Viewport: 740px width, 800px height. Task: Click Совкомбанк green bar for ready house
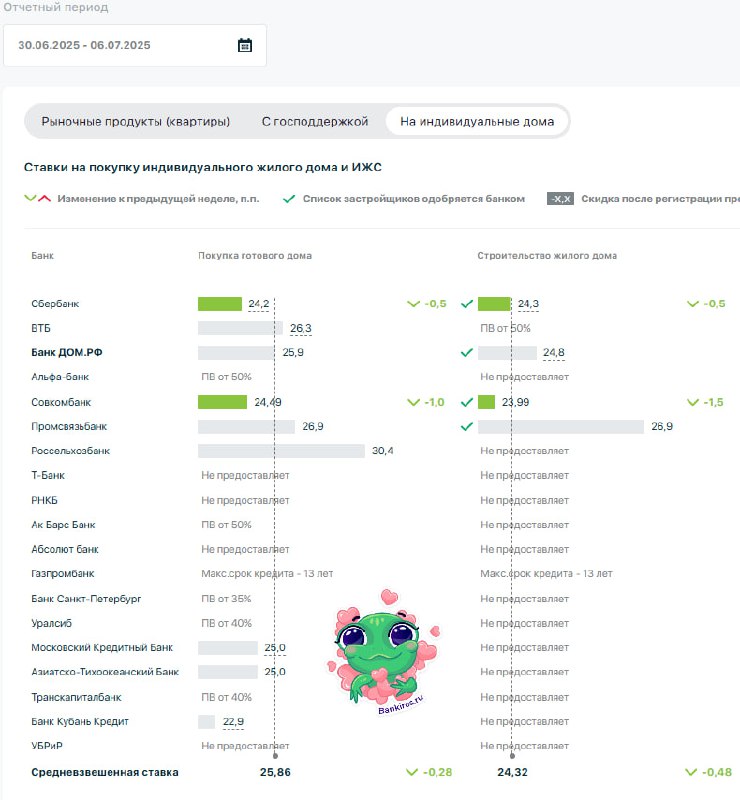[x=223, y=402]
